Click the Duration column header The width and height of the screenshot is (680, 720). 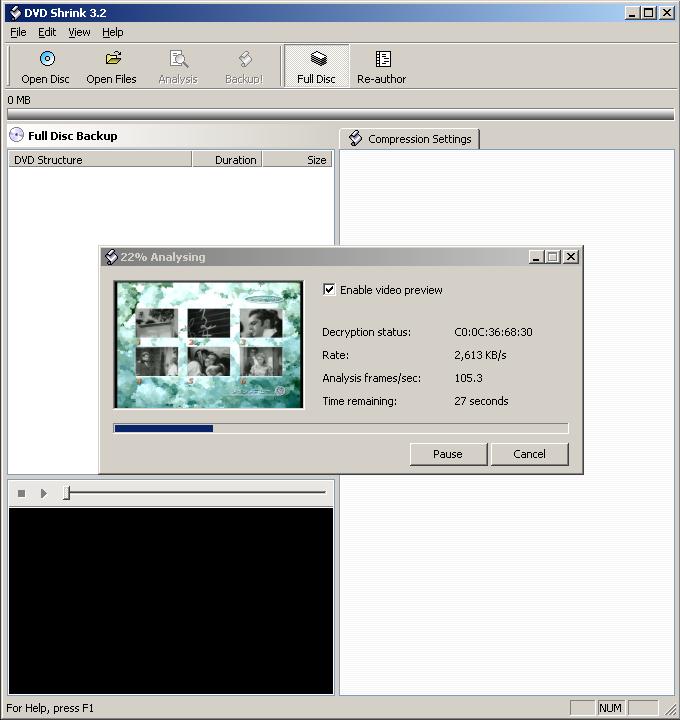[x=227, y=159]
